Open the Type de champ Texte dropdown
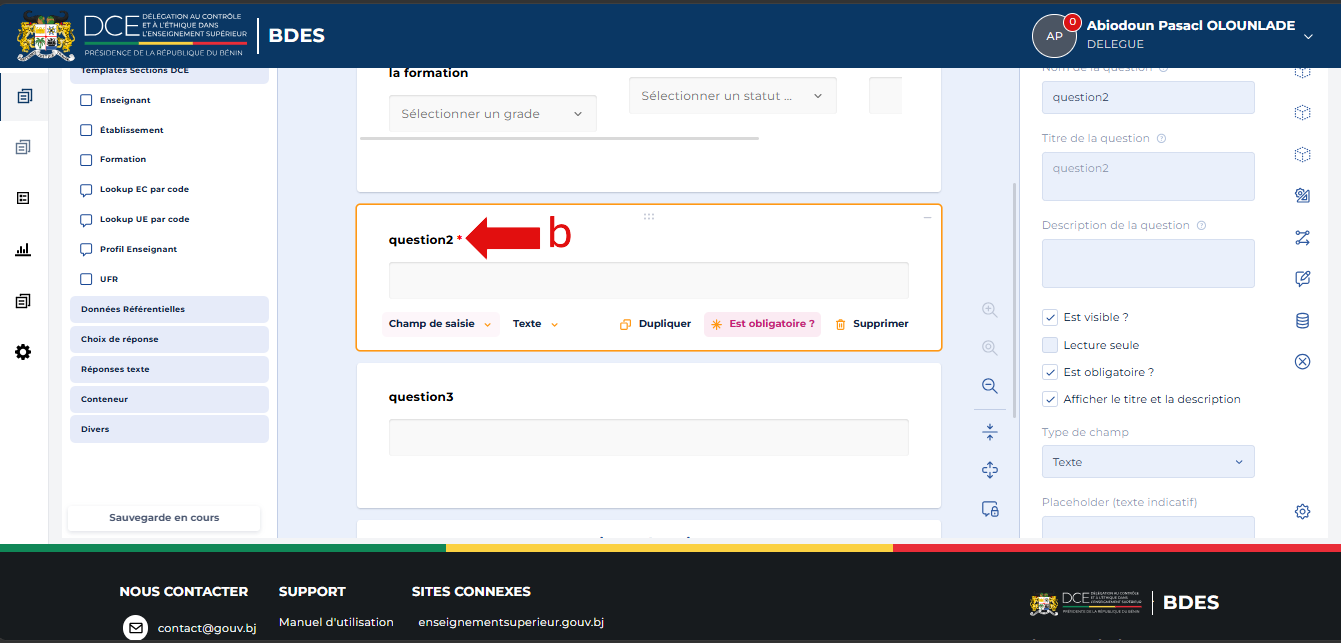Screen dimensions: 1341x643 tap(1148, 462)
